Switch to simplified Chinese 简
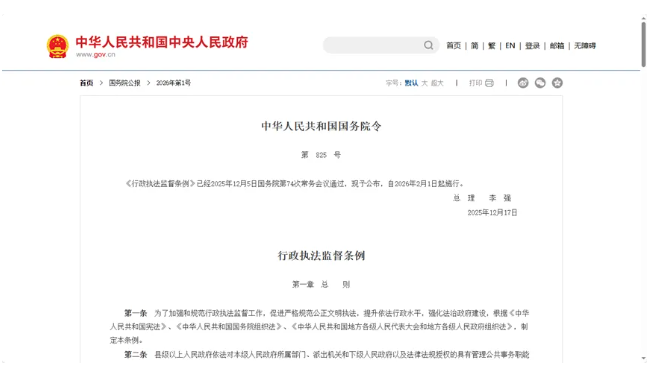This screenshot has height=376, width=647. (475, 45)
